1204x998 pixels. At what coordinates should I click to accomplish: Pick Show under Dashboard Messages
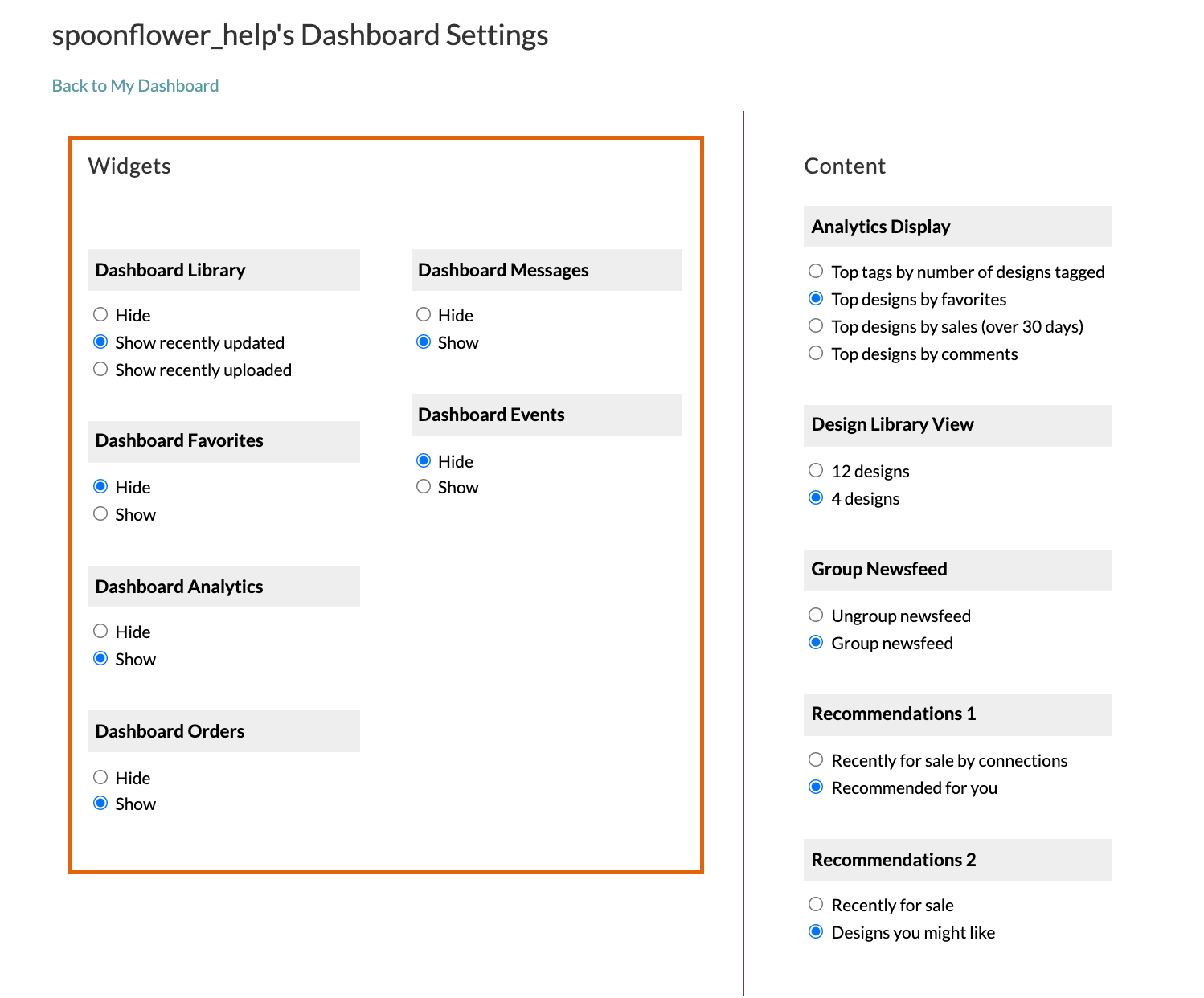coord(424,342)
